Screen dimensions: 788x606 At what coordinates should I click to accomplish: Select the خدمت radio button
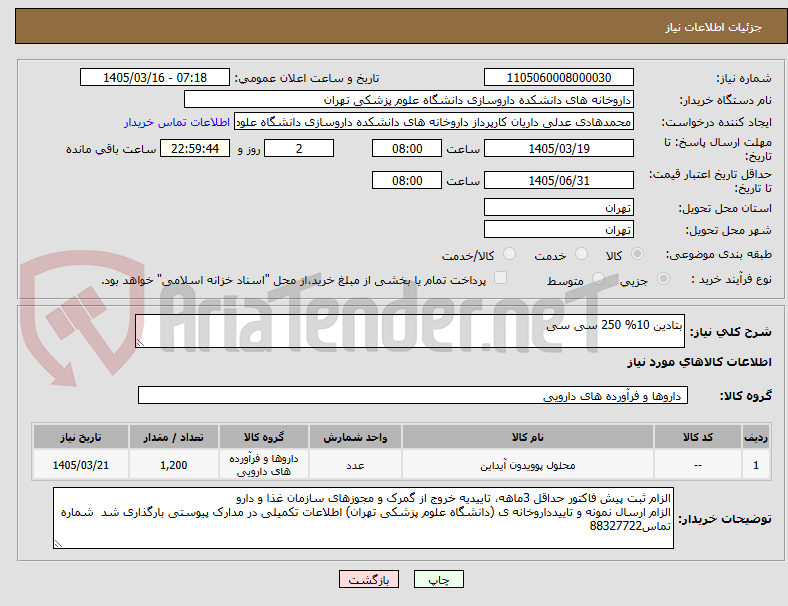(x=581, y=254)
